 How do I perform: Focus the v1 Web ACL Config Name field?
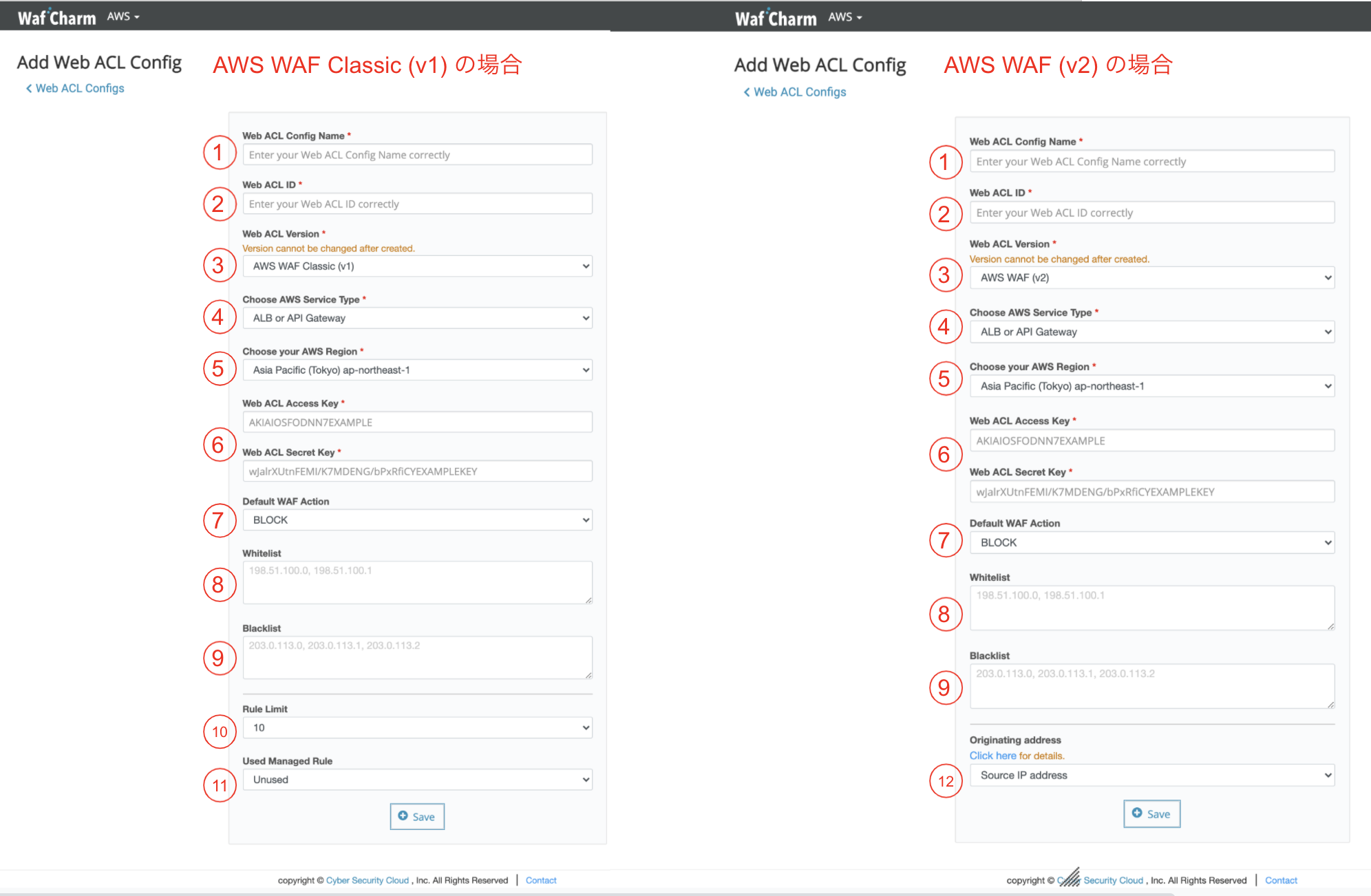[x=417, y=155]
